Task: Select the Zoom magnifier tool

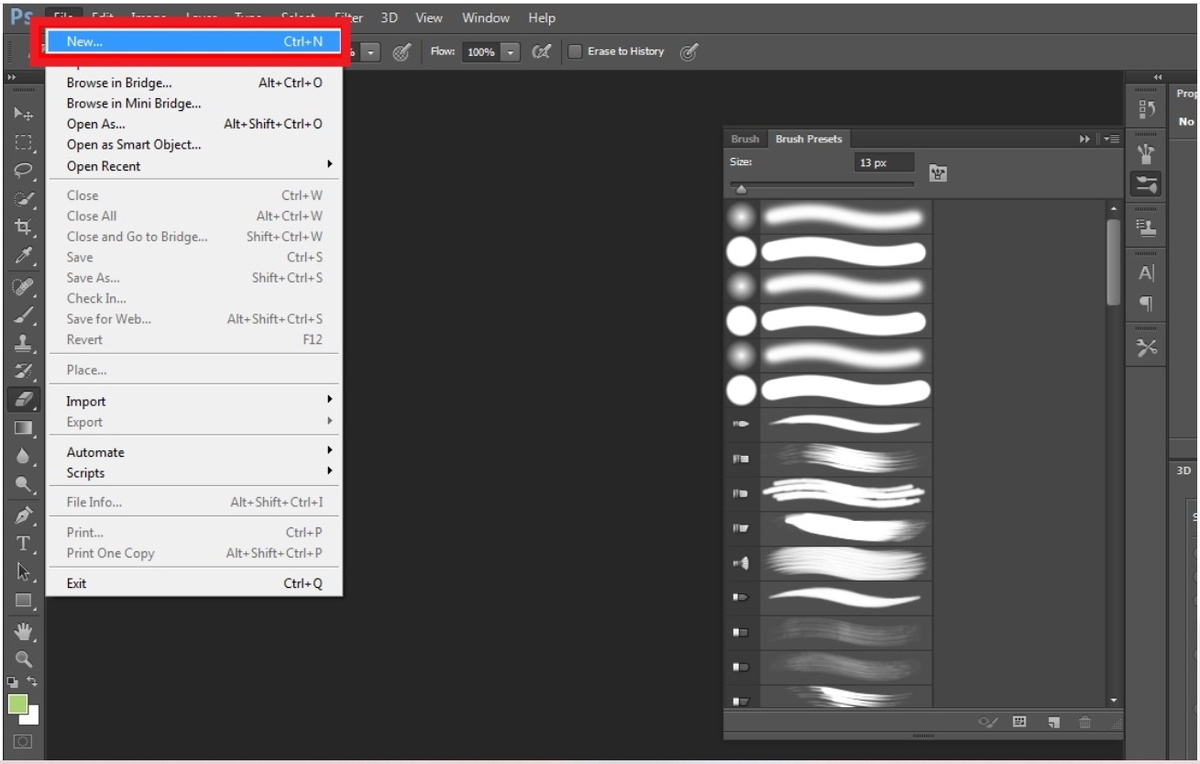Action: pyautogui.click(x=24, y=660)
